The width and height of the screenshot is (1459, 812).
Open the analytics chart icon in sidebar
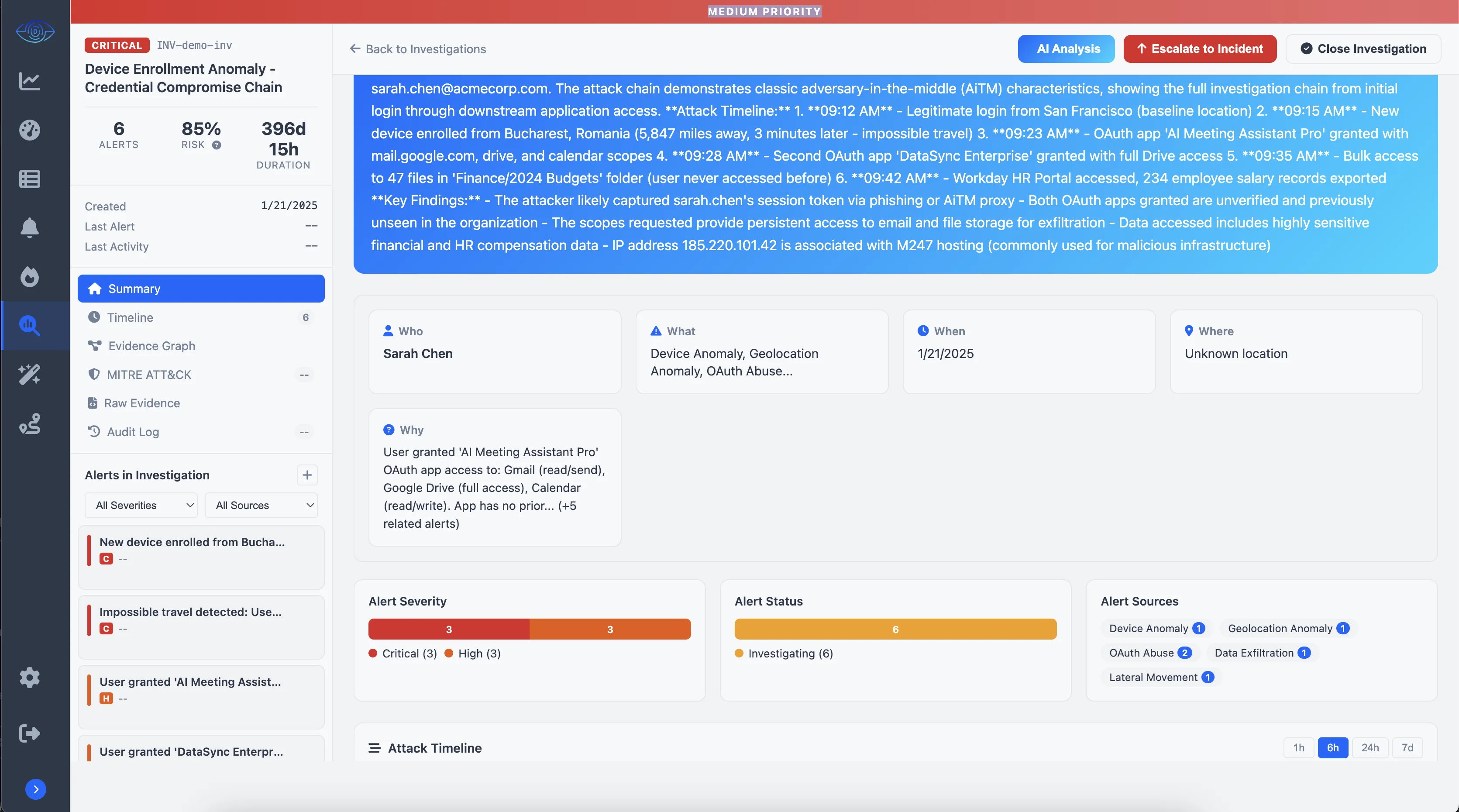point(29,82)
